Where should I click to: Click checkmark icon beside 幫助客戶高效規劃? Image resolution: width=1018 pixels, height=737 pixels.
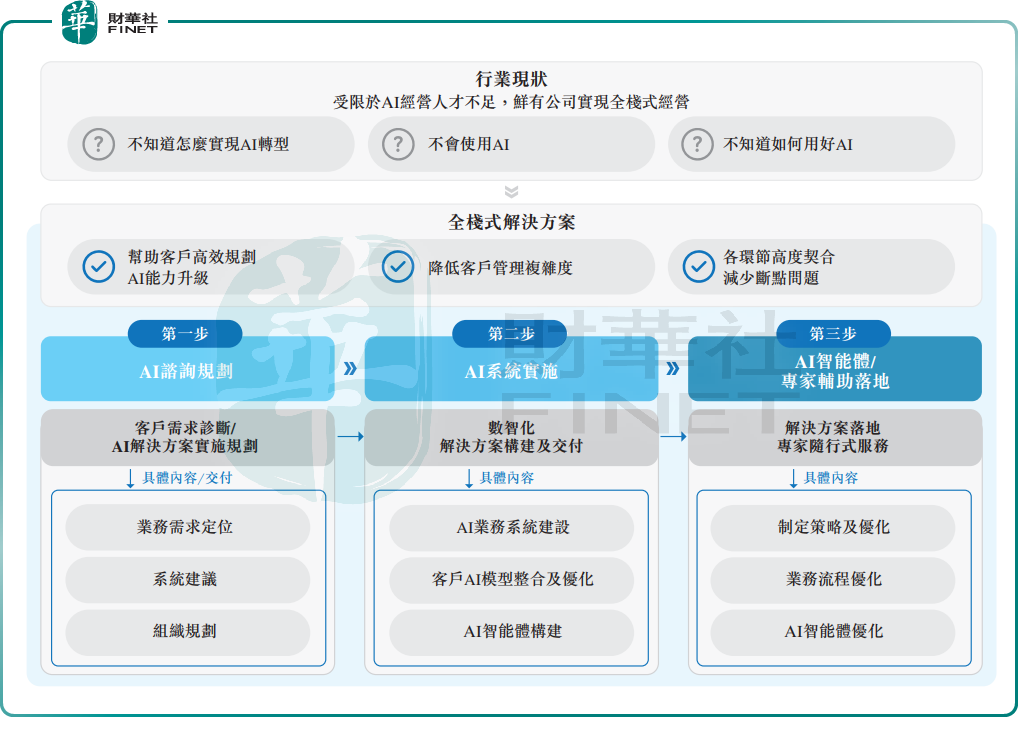click(99, 267)
